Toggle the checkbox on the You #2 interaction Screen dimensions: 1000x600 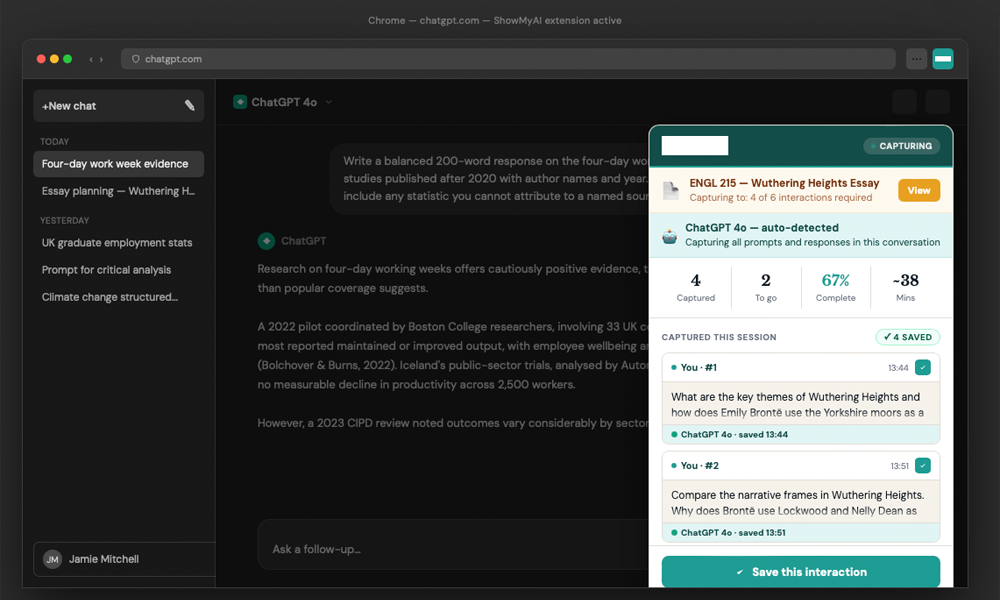coord(922,465)
